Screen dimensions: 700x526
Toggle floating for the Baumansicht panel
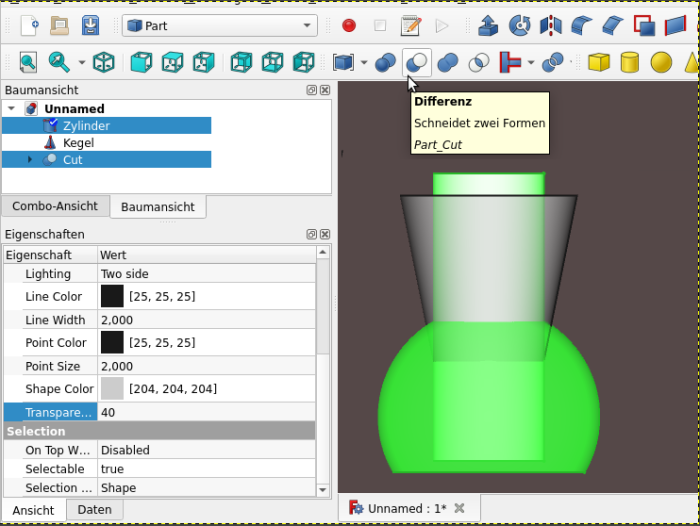(x=312, y=90)
